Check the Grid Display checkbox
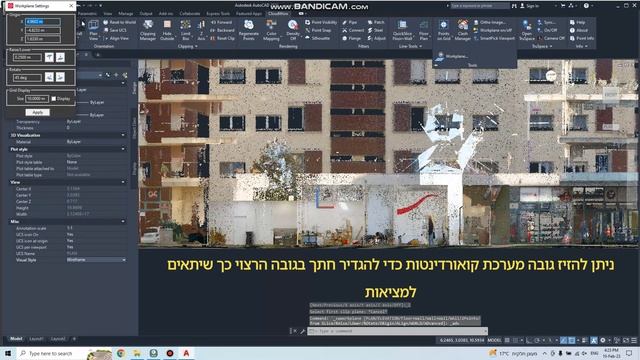The height and width of the screenshot is (360, 640). click(x=53, y=98)
